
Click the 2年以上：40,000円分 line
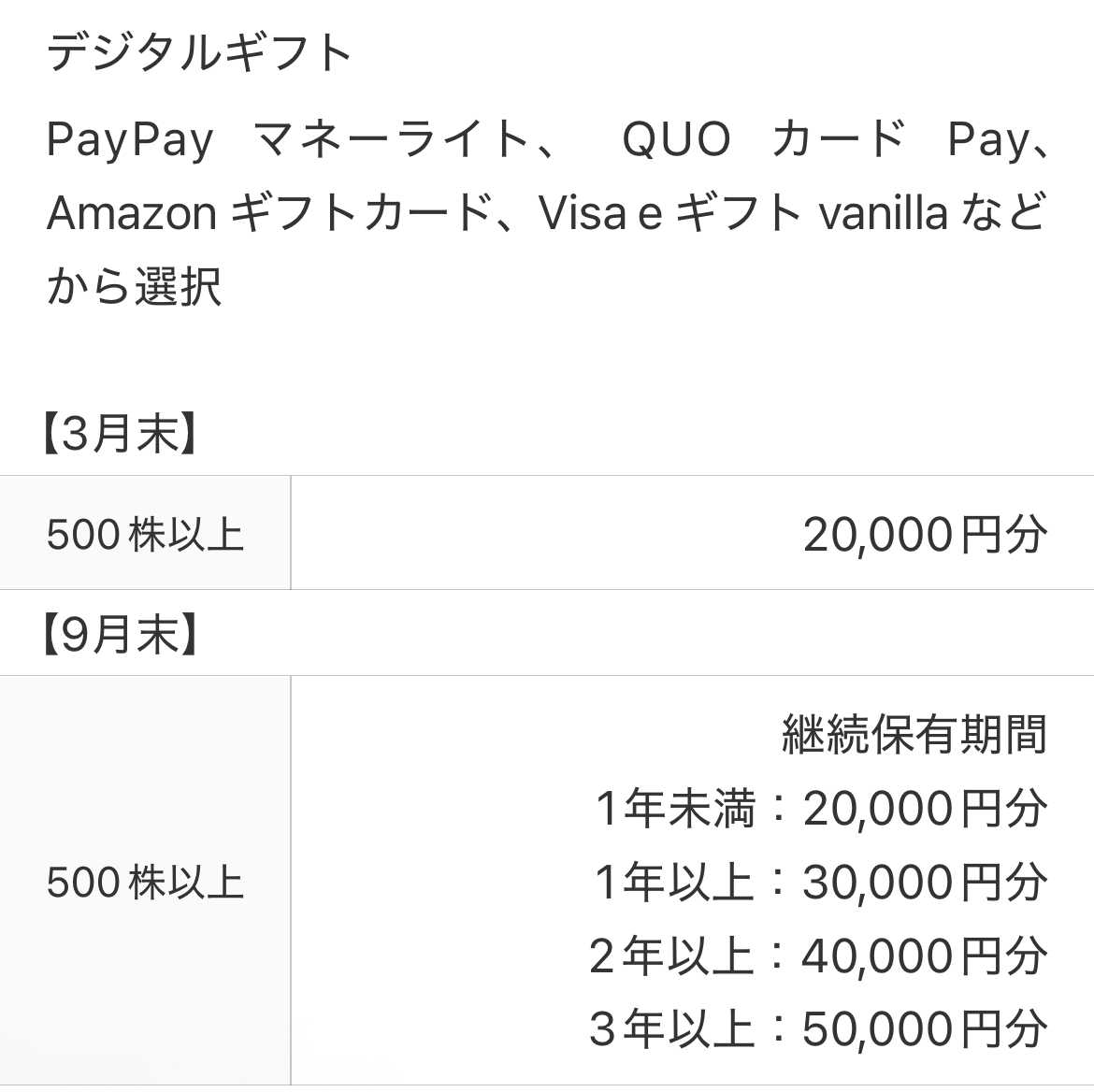pos(819,955)
